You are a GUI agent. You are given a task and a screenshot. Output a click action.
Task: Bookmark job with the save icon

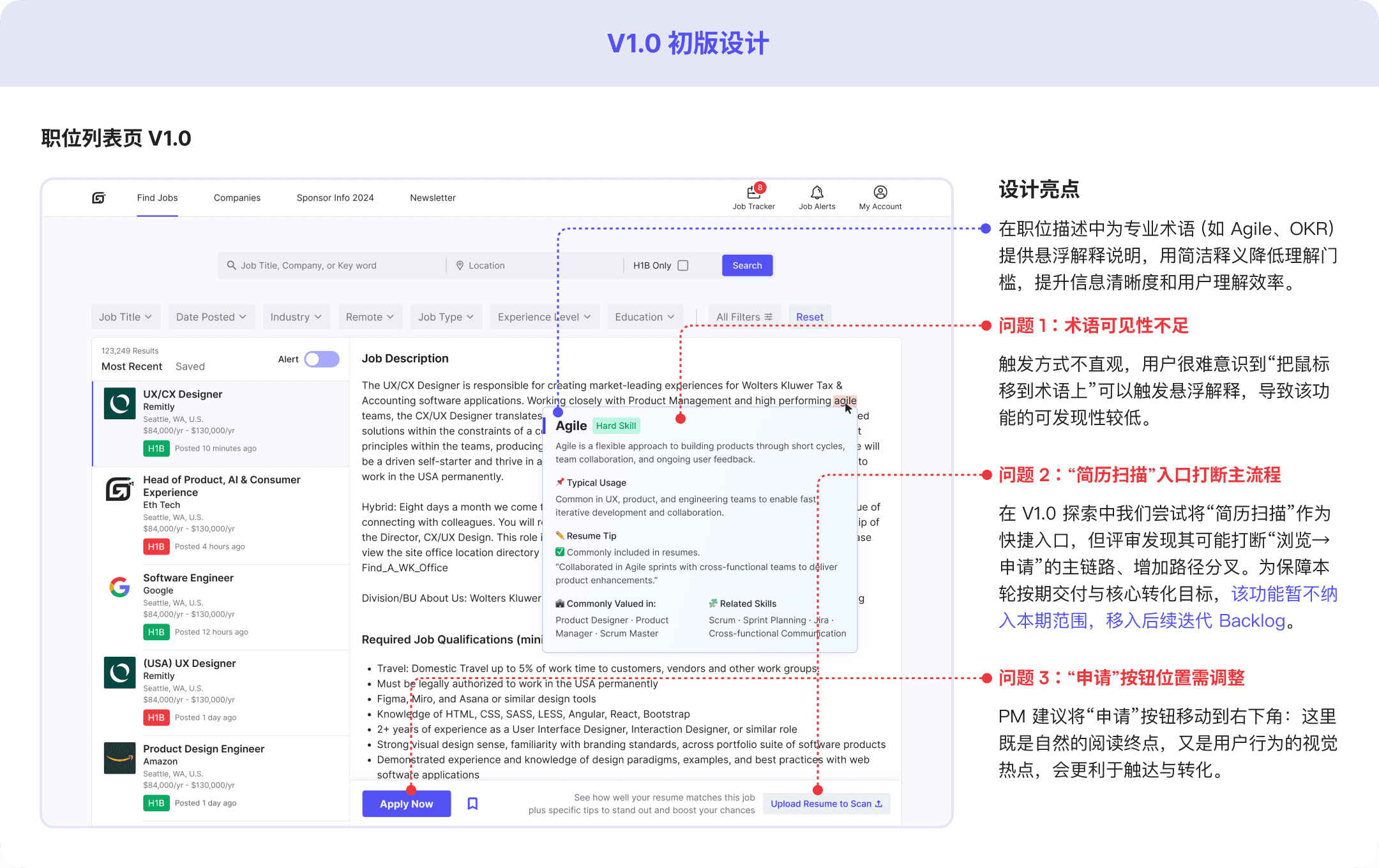pyautogui.click(x=472, y=804)
